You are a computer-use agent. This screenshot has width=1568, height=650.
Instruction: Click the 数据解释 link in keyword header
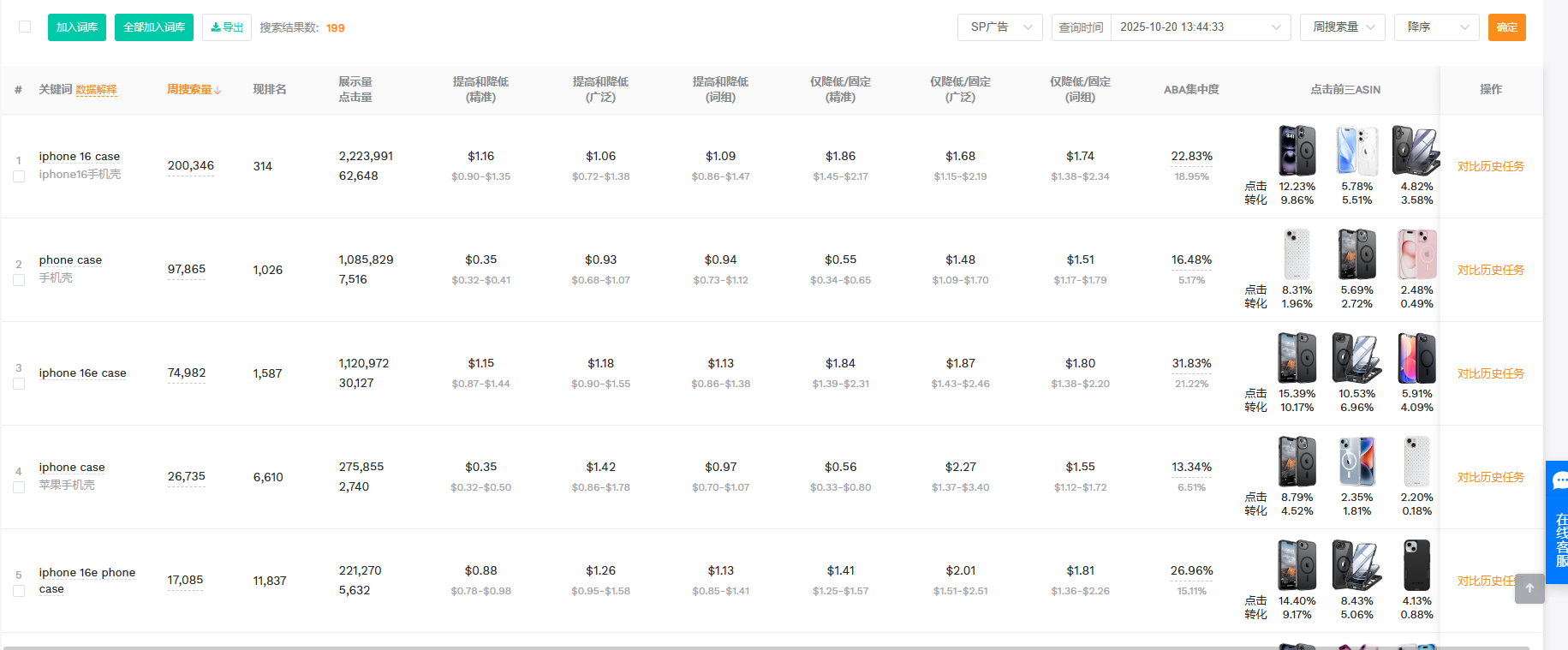tap(96, 90)
